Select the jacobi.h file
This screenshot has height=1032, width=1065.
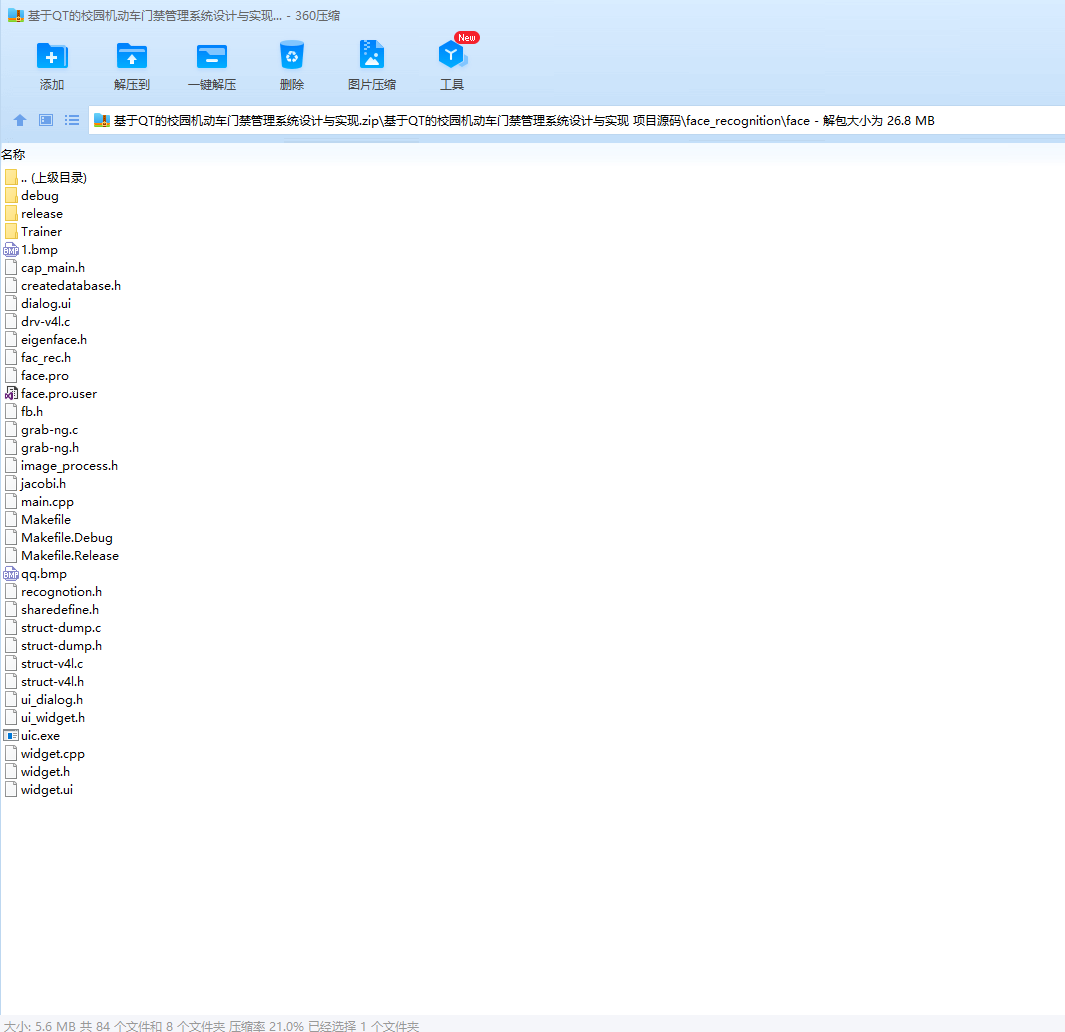click(35, 484)
